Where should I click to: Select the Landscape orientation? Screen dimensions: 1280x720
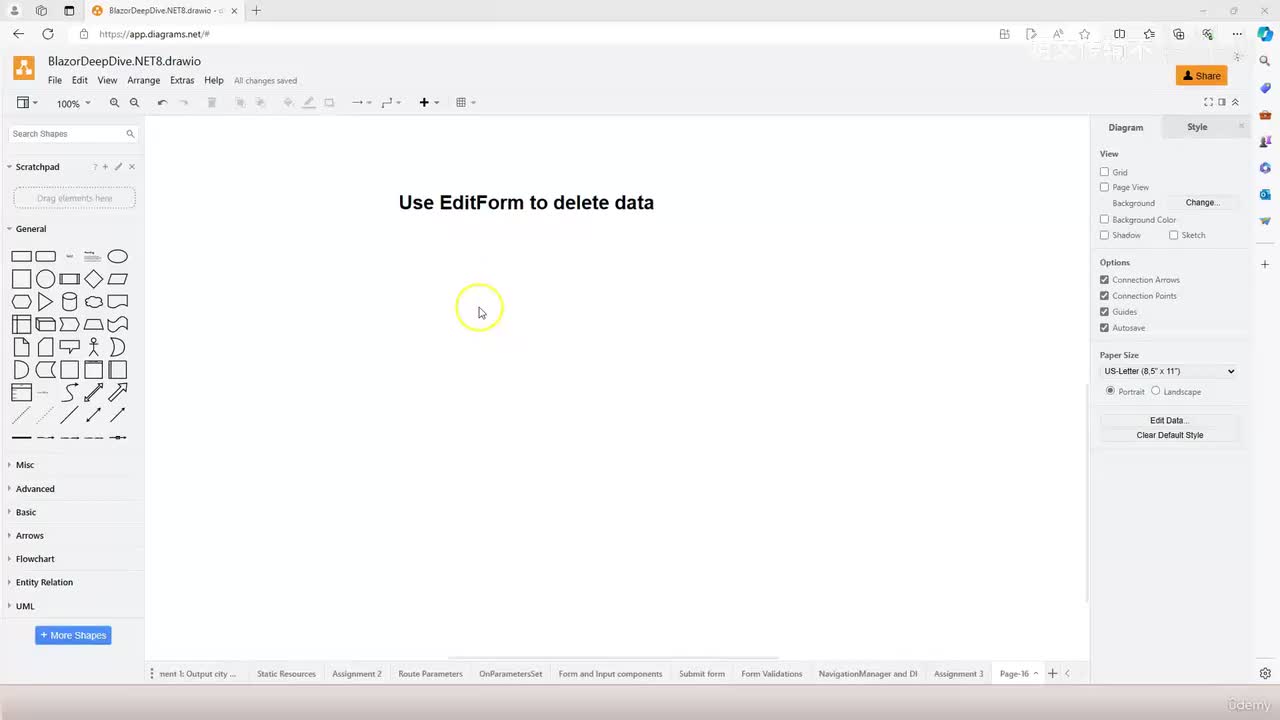click(x=1155, y=391)
